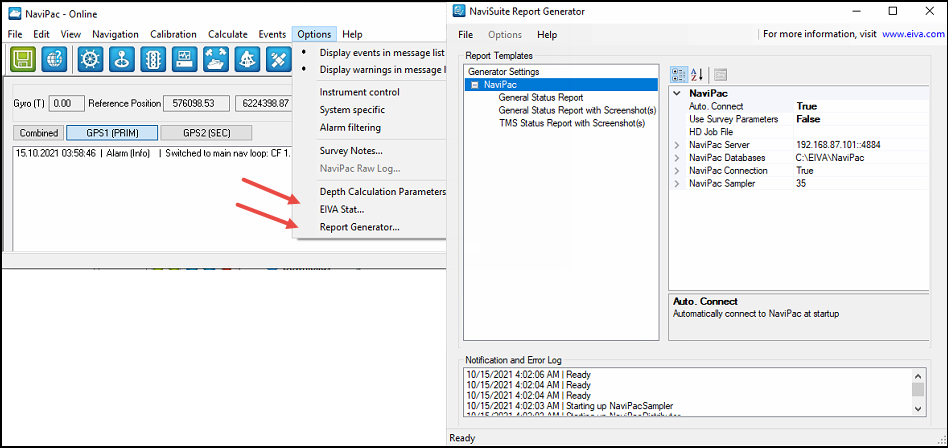Expand the NaviPac Sampler property
948x448 pixels.
[677, 183]
